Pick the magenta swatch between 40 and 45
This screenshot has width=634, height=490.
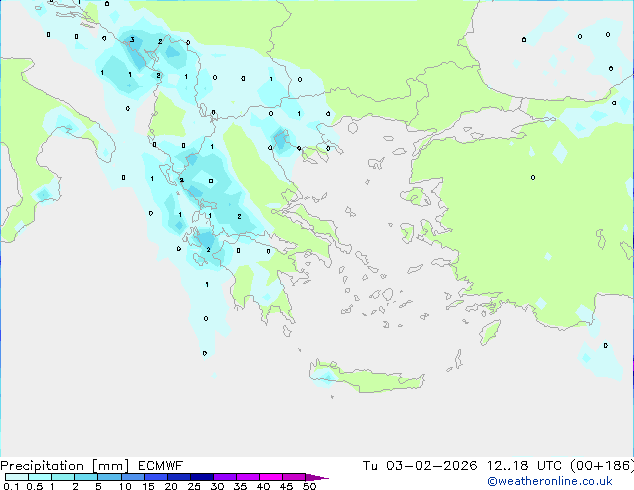(271, 477)
